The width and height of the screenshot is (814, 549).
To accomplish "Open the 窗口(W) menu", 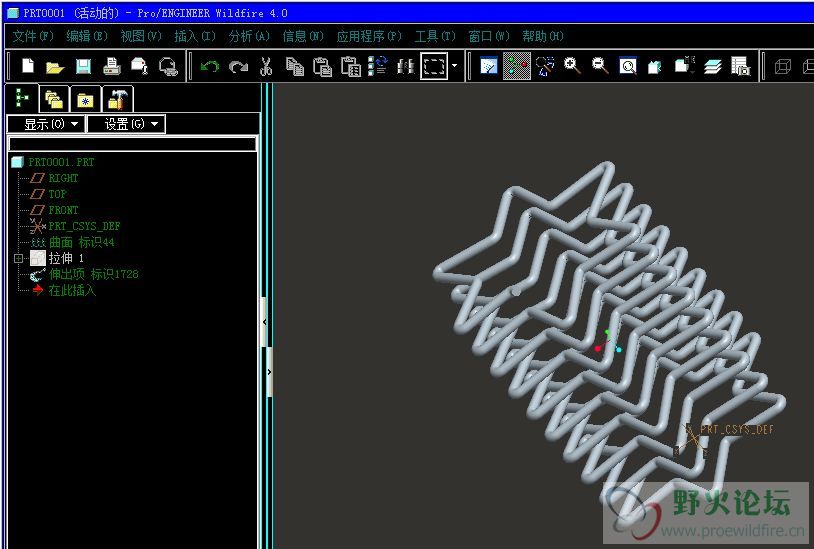I will (489, 36).
